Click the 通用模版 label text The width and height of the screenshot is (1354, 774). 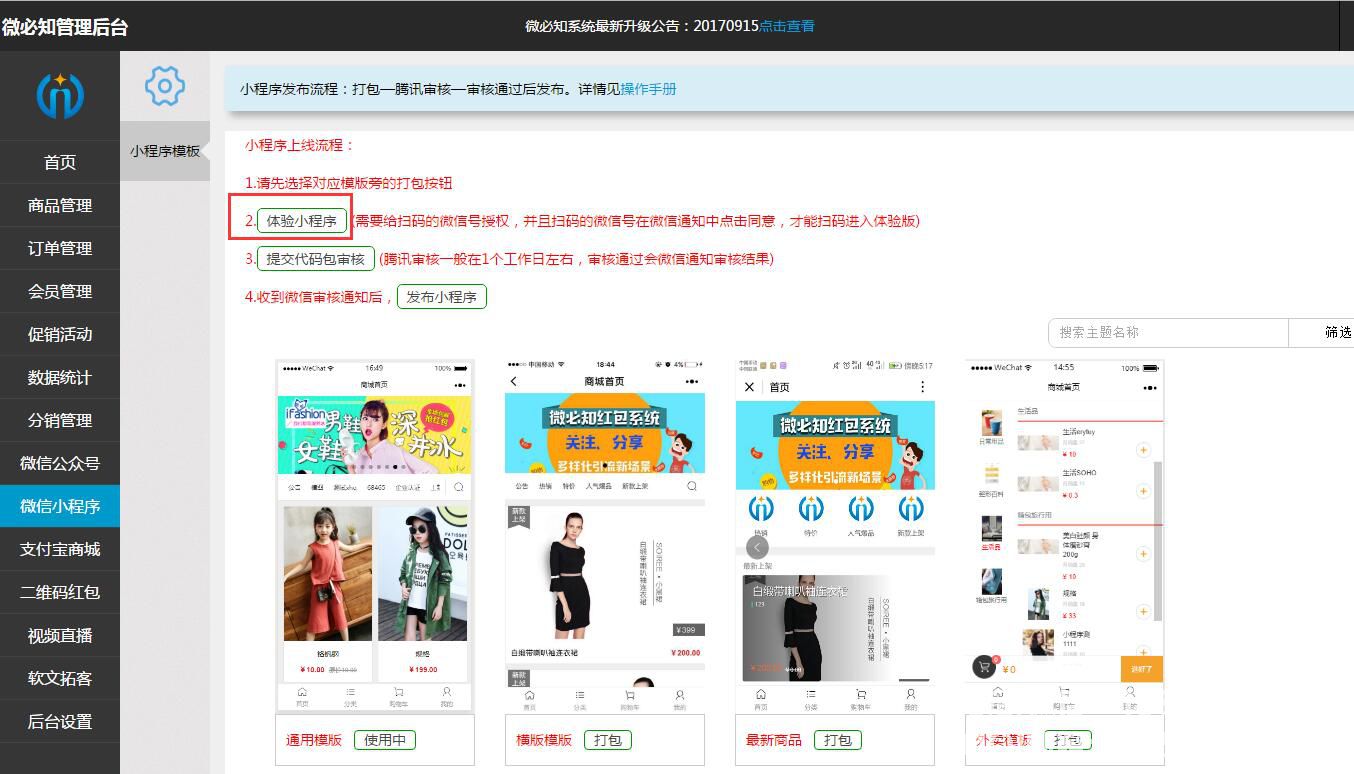(x=314, y=740)
